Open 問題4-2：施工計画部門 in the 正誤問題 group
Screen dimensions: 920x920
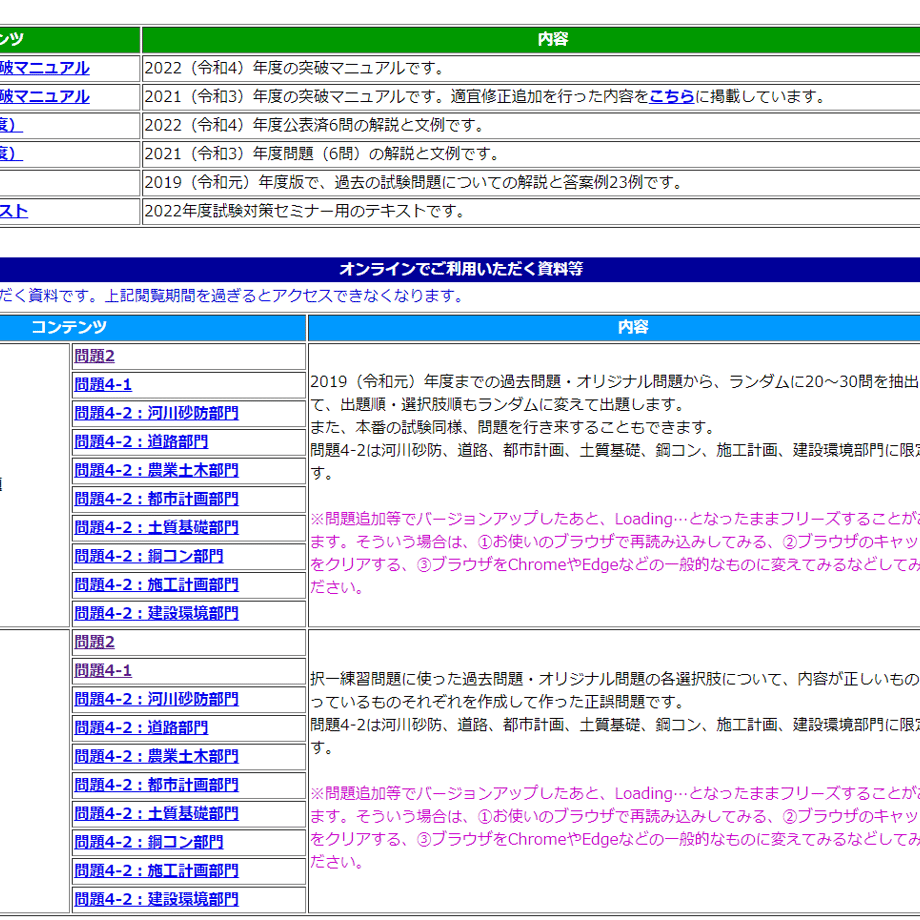pos(157,871)
